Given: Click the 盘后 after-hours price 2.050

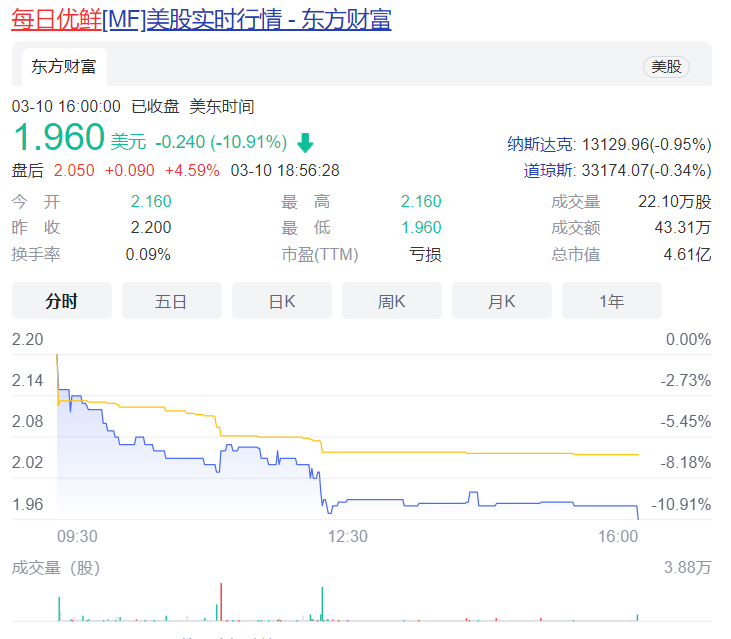Looking at the screenshot, I should (x=74, y=170).
